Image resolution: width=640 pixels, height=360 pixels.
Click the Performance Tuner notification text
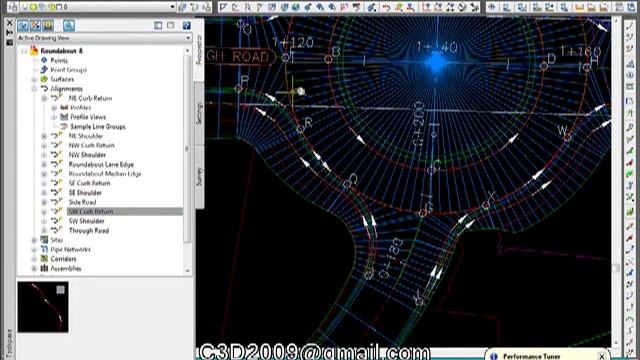(531, 356)
